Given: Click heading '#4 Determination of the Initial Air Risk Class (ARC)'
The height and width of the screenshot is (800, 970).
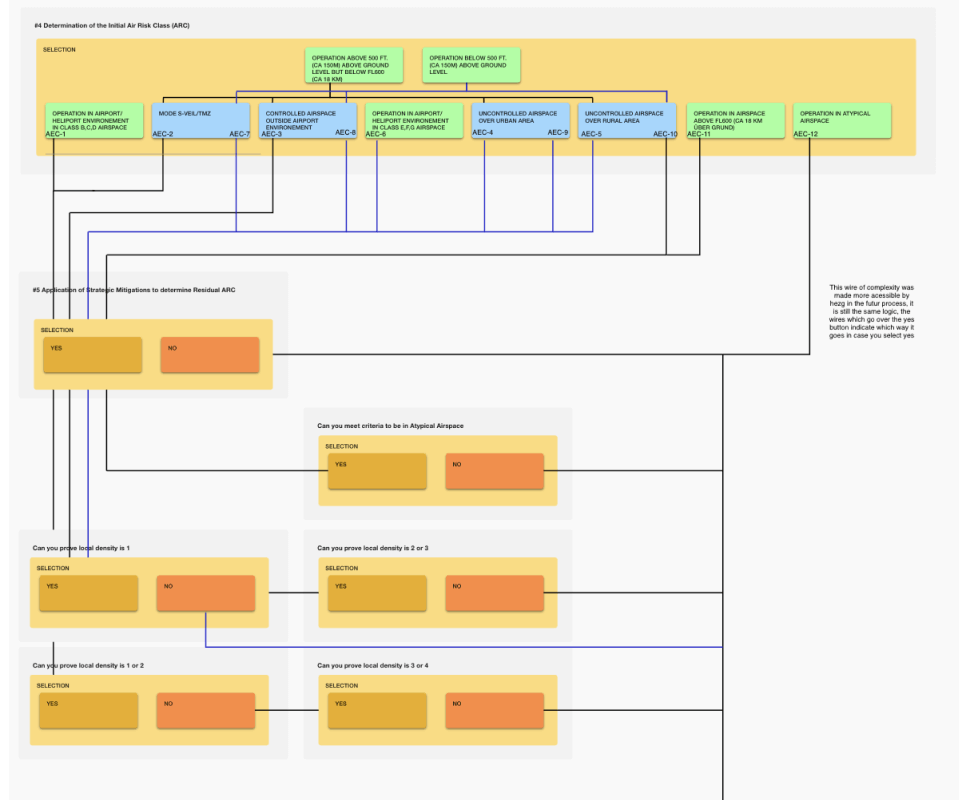Looking at the screenshot, I should click(x=112, y=25).
